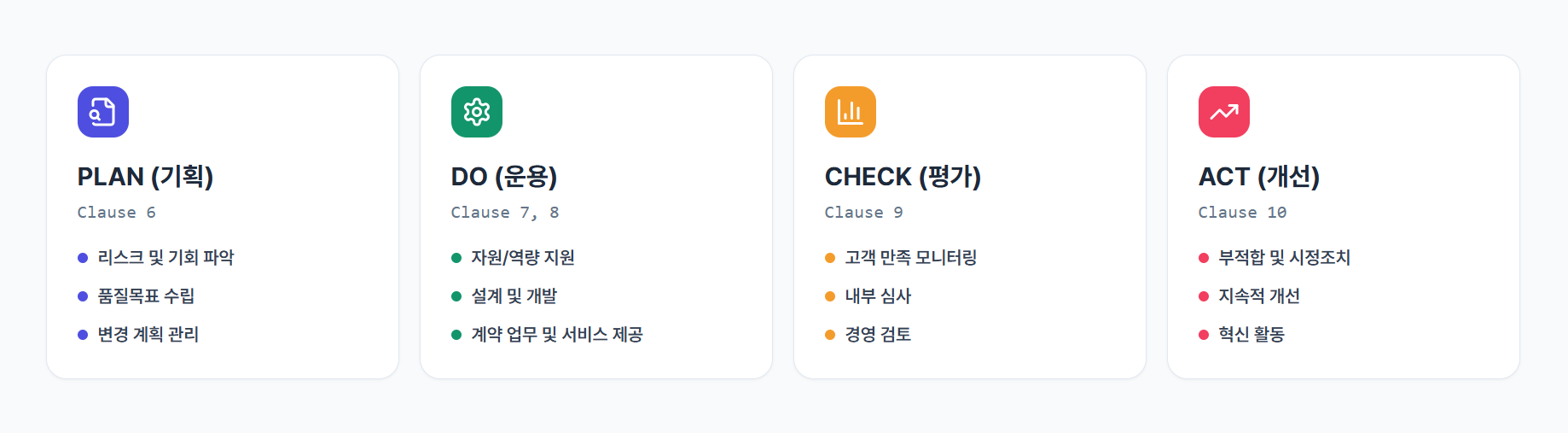
Task: Click the green gear icon
Action: pos(477,112)
